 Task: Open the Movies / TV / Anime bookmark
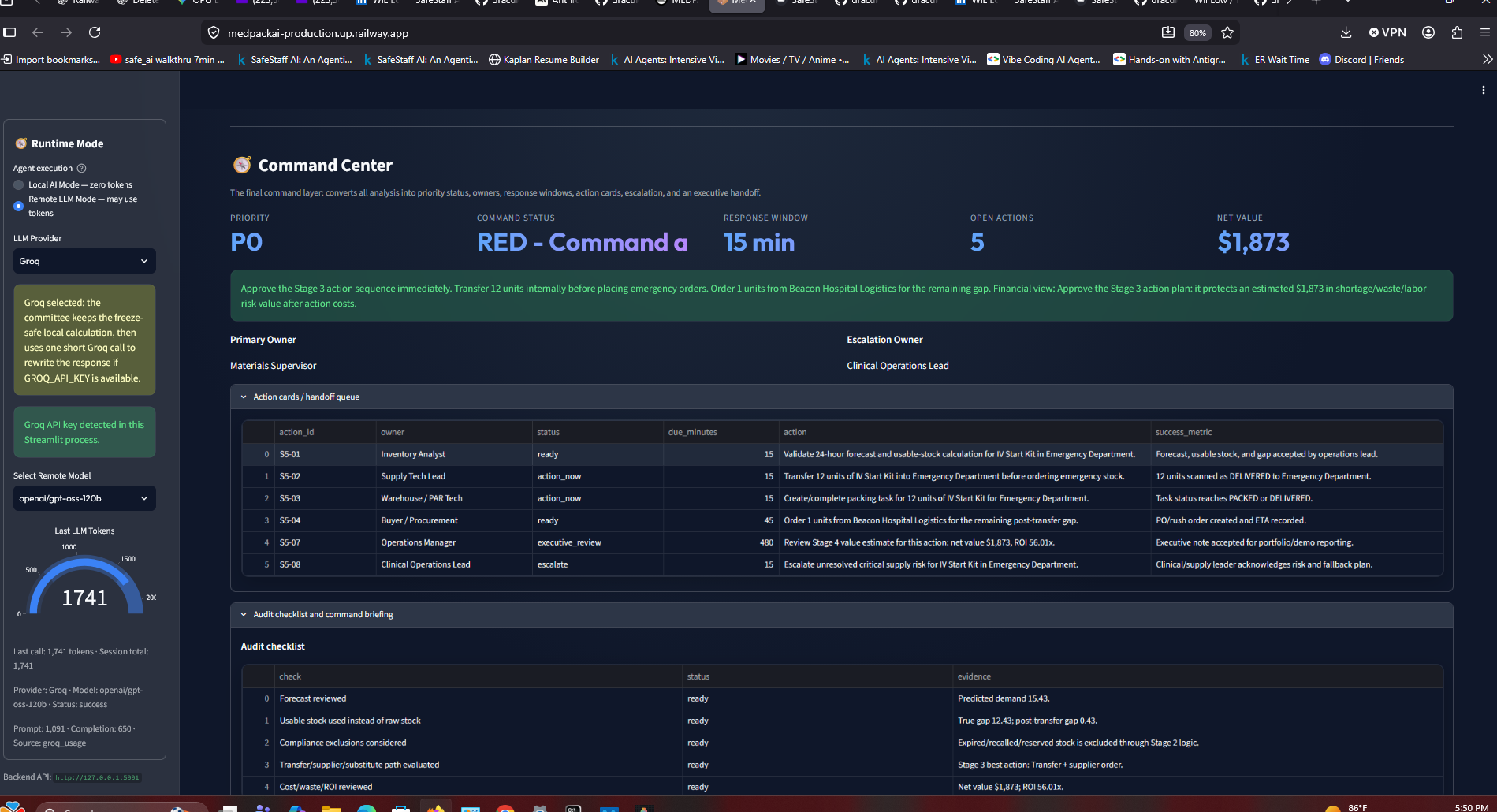click(x=792, y=59)
